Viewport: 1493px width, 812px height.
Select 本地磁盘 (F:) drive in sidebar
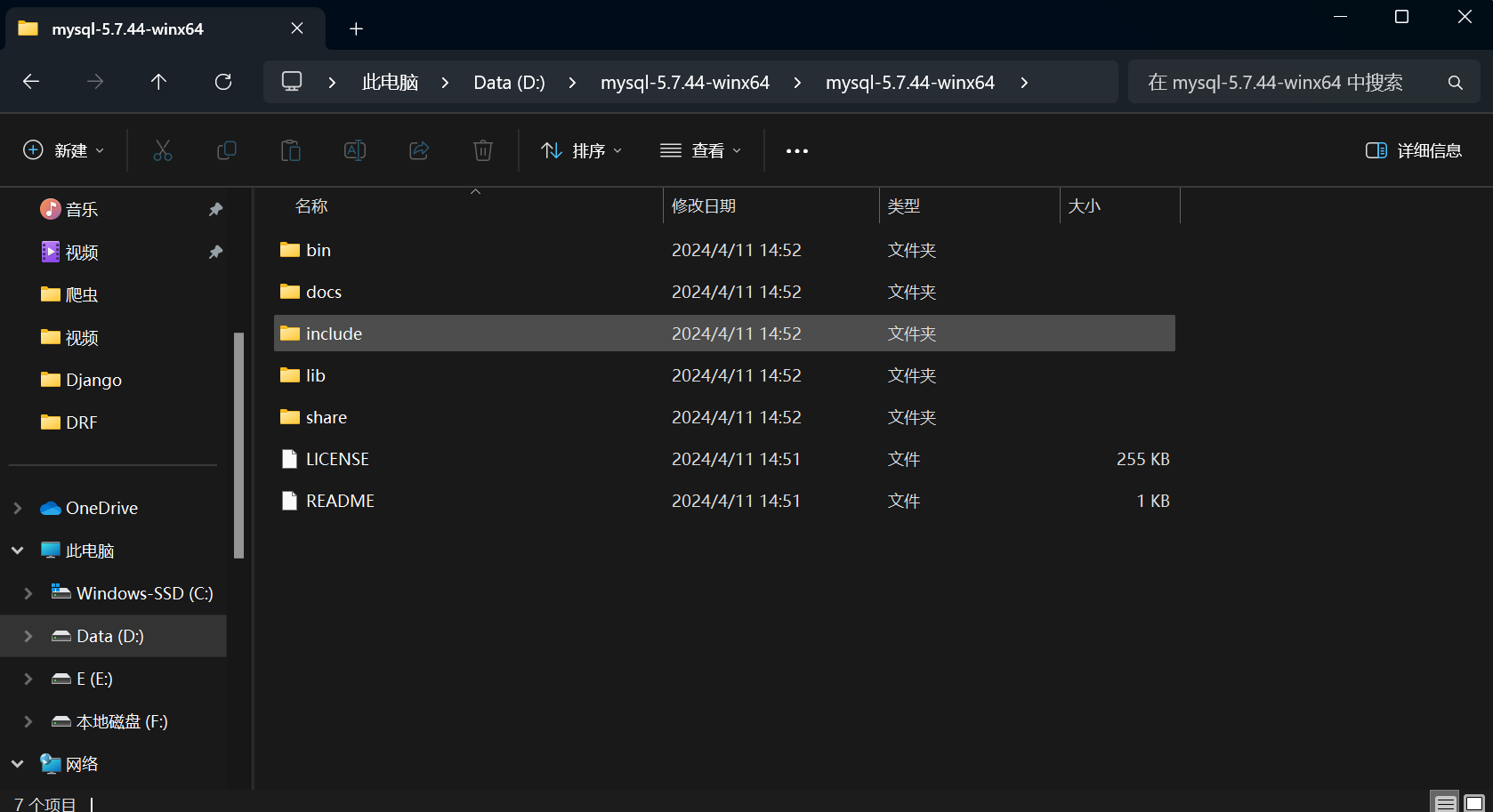[110, 721]
